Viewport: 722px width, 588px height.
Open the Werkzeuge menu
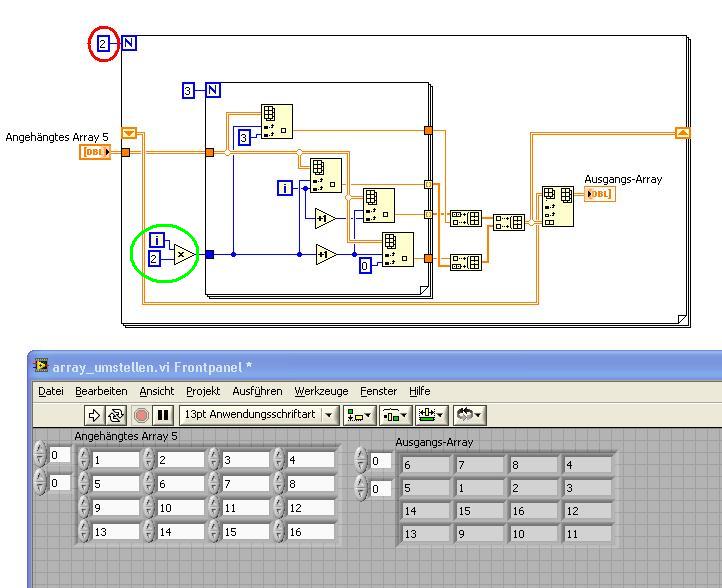320,391
